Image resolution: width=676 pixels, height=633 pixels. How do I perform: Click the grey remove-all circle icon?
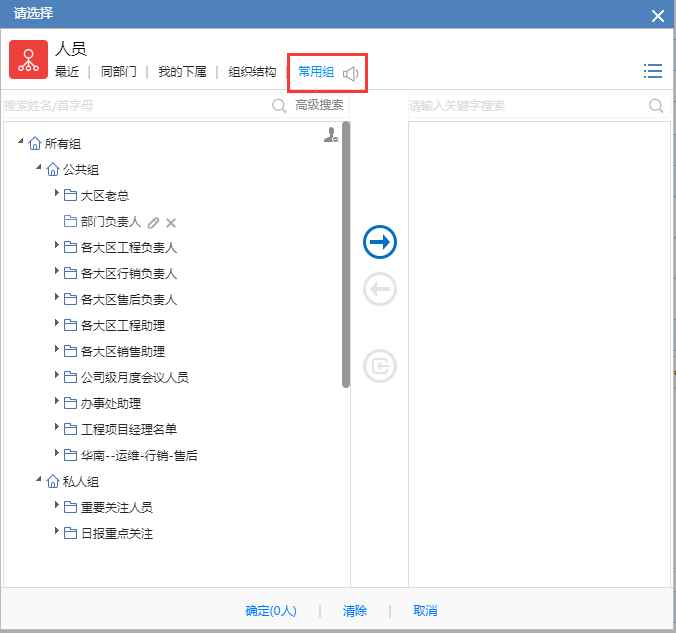(380, 366)
